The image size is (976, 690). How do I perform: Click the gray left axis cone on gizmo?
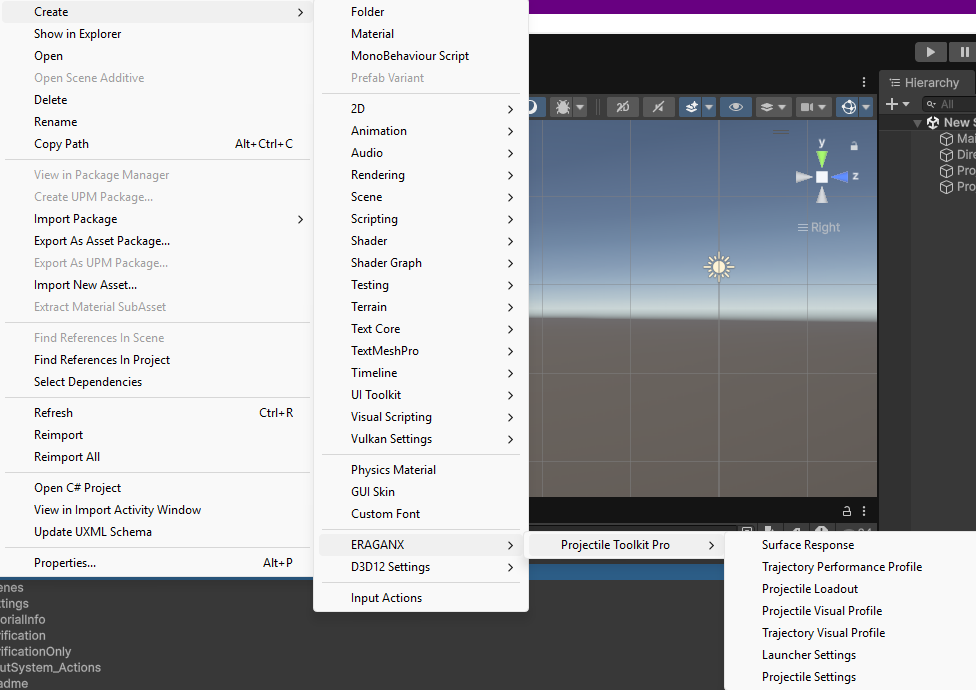tap(804, 177)
